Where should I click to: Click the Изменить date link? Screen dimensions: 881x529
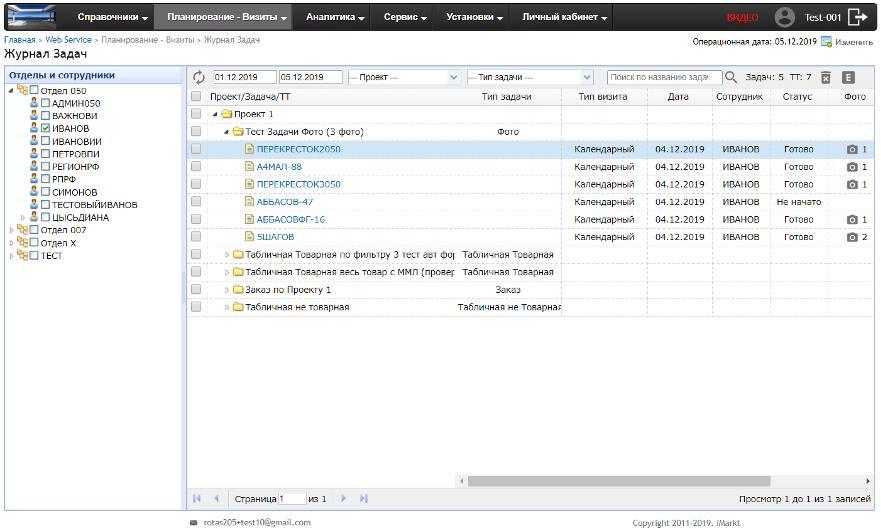854,42
